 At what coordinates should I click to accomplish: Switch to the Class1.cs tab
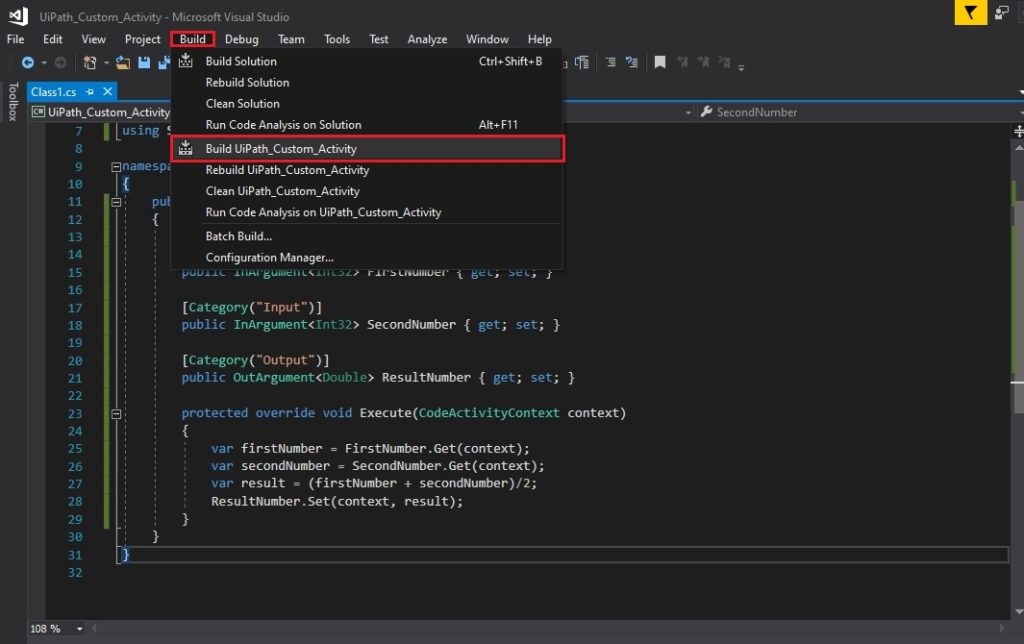click(54, 92)
